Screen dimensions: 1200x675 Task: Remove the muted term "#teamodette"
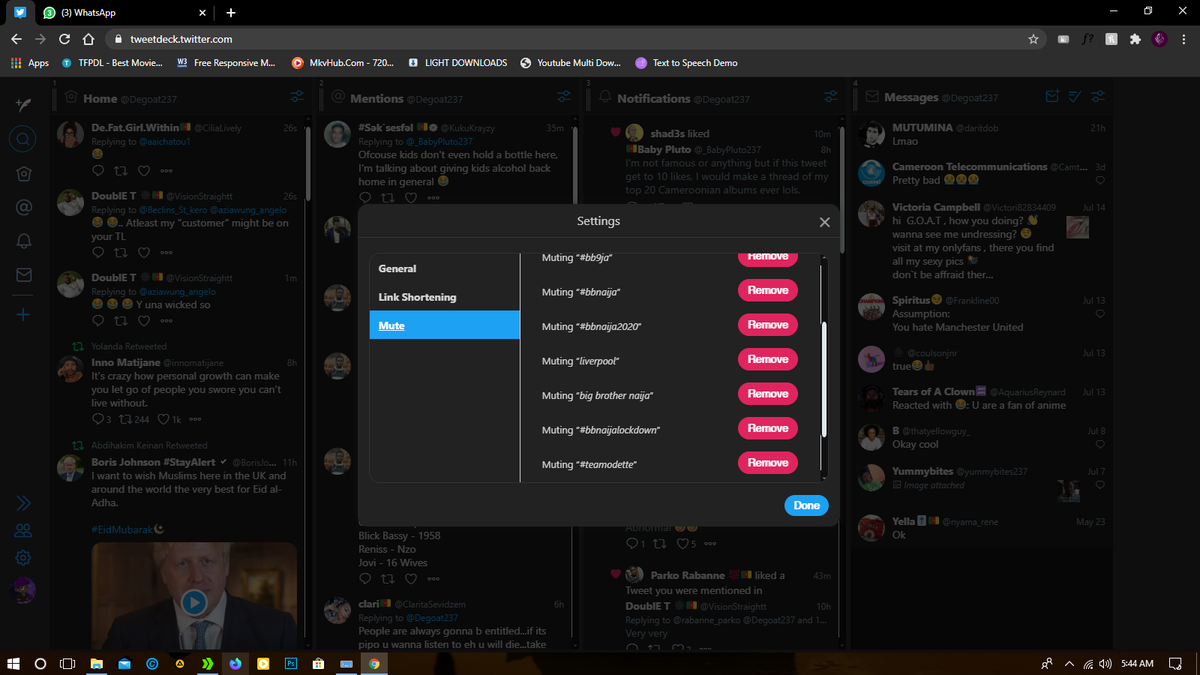tap(768, 463)
